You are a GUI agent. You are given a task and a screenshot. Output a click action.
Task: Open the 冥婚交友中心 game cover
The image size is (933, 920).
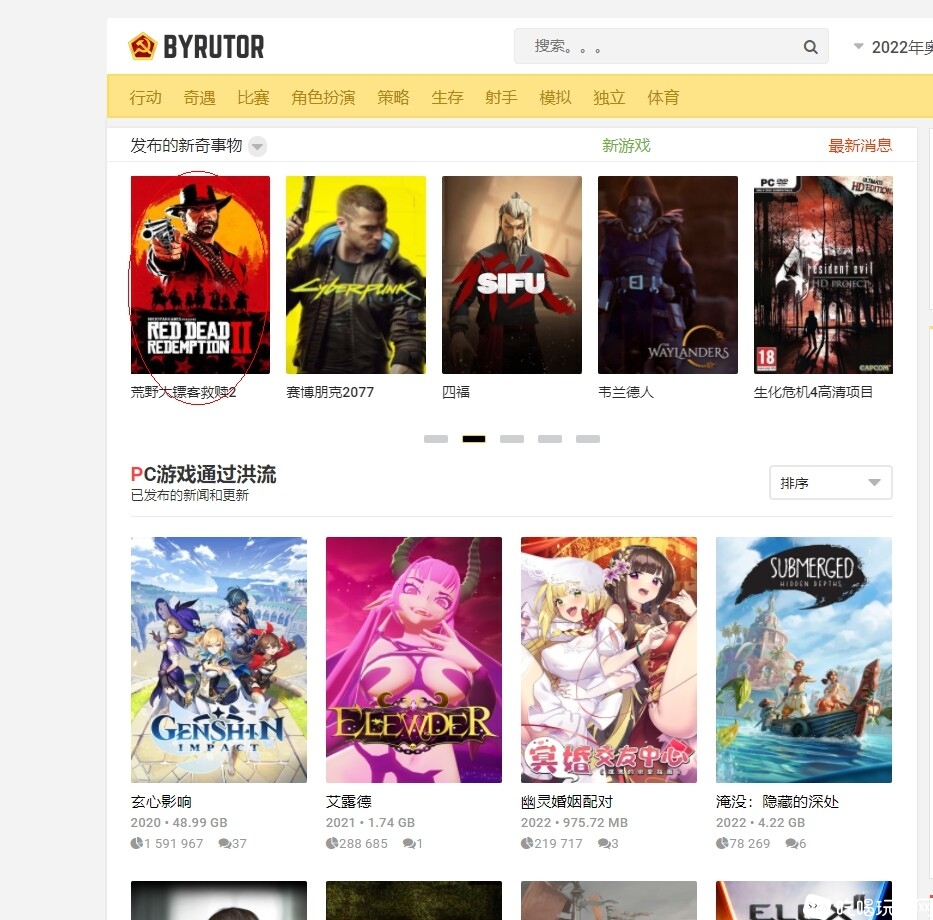point(609,660)
